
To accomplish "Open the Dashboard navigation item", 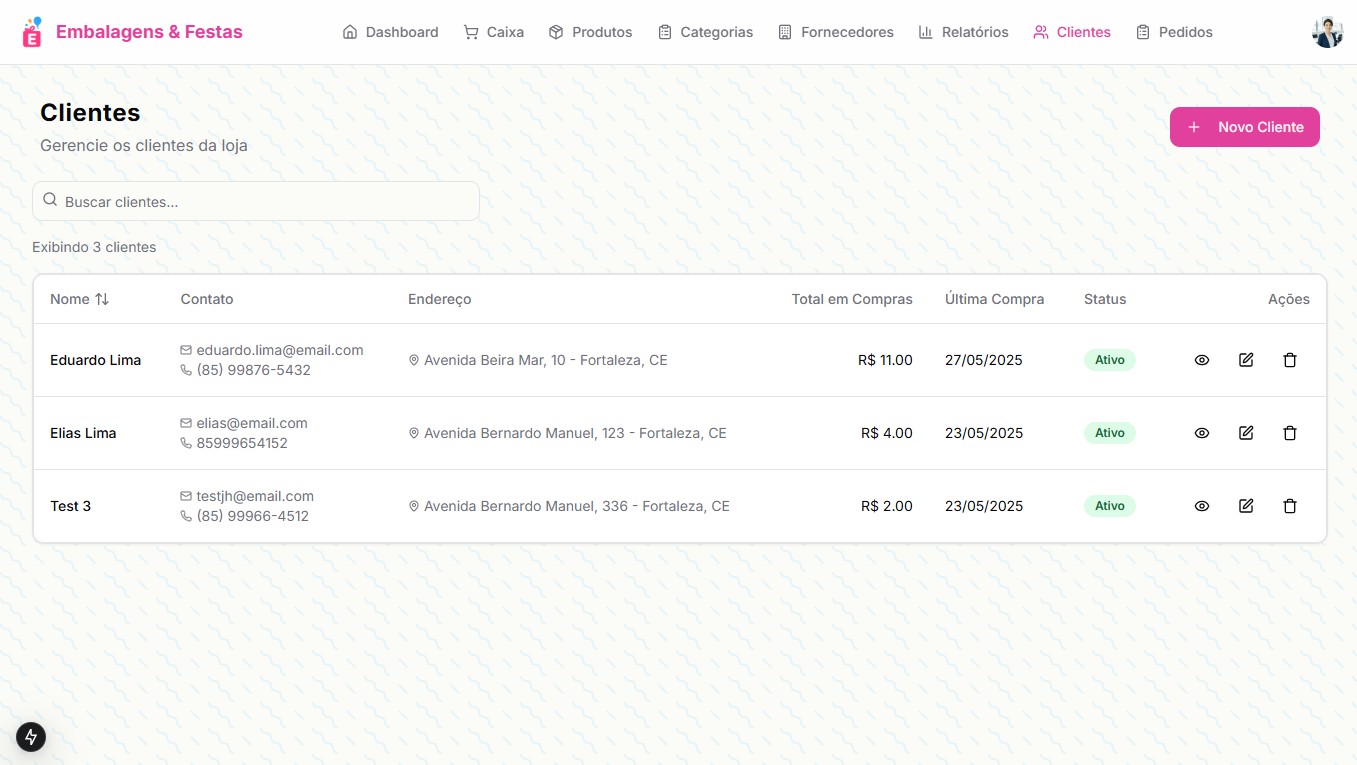I will 390,32.
